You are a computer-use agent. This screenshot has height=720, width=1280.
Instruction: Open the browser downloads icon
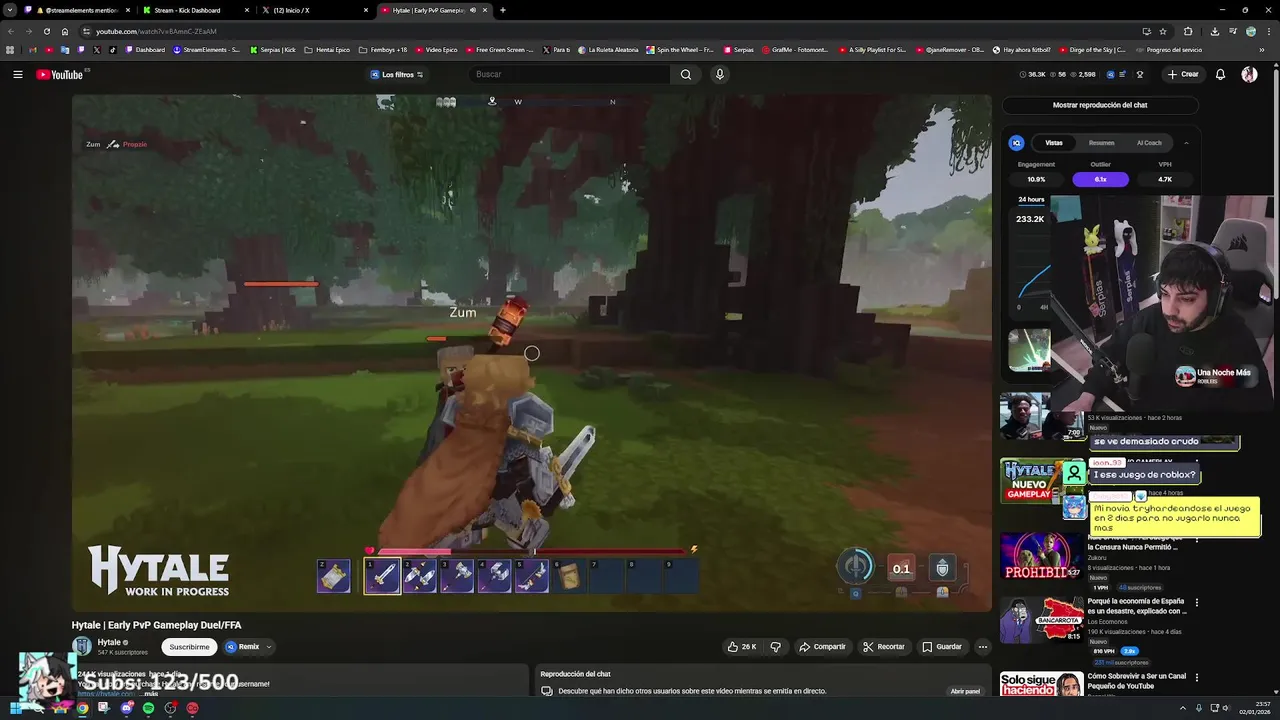click(1214, 31)
